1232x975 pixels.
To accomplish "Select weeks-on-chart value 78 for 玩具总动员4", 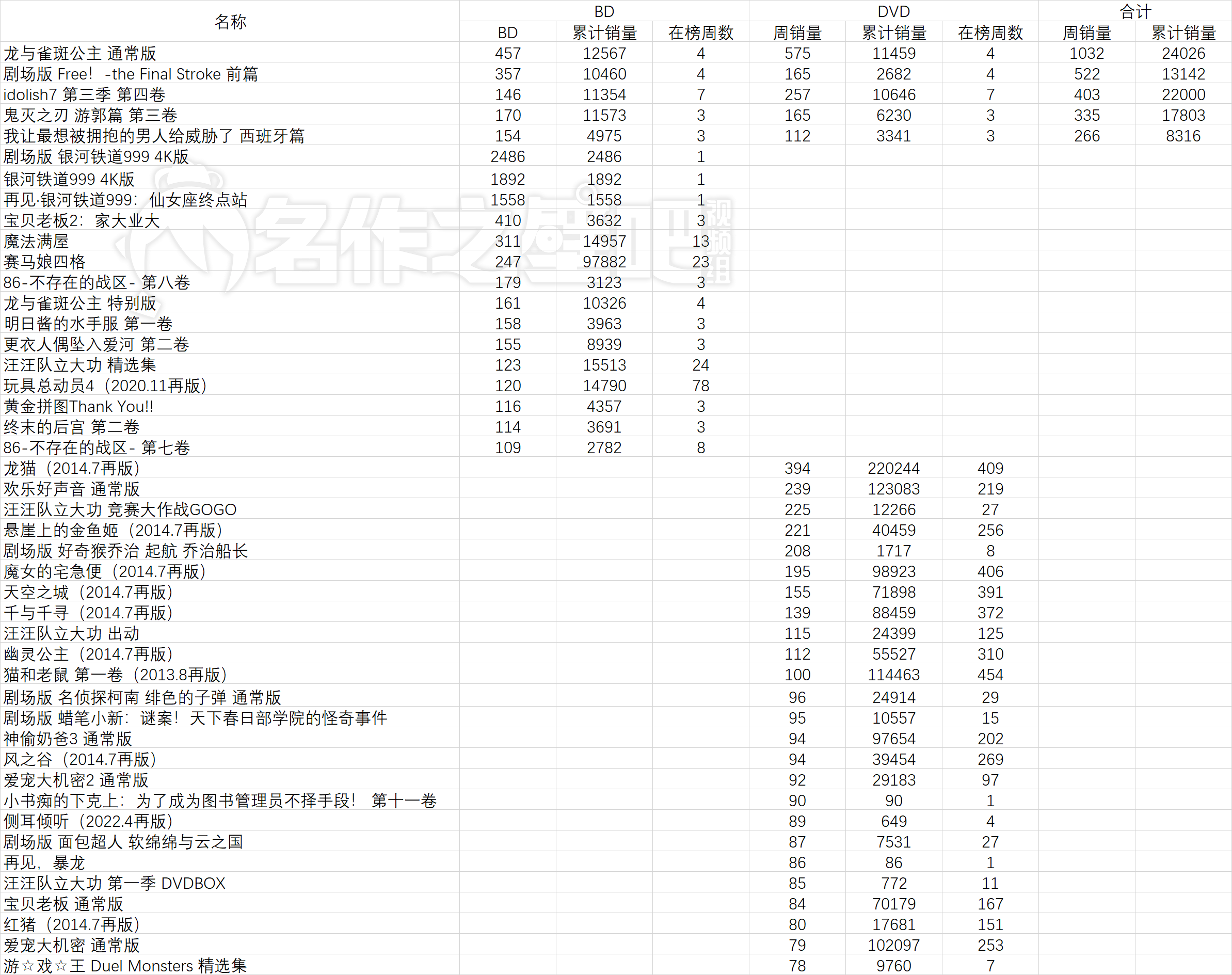I will coord(700,386).
